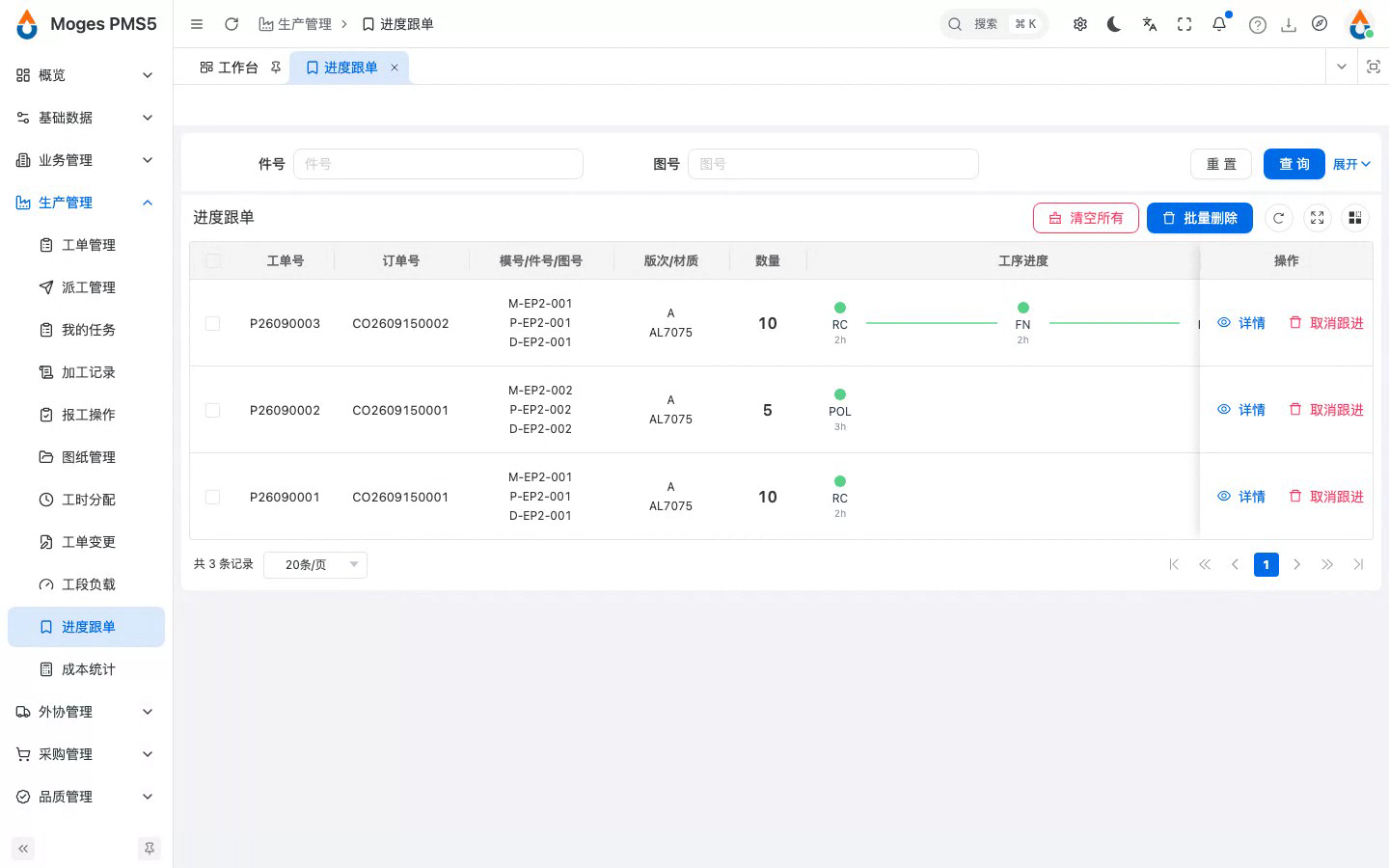
Task: Open the tabs dropdown chevron
Action: pos(1342,67)
